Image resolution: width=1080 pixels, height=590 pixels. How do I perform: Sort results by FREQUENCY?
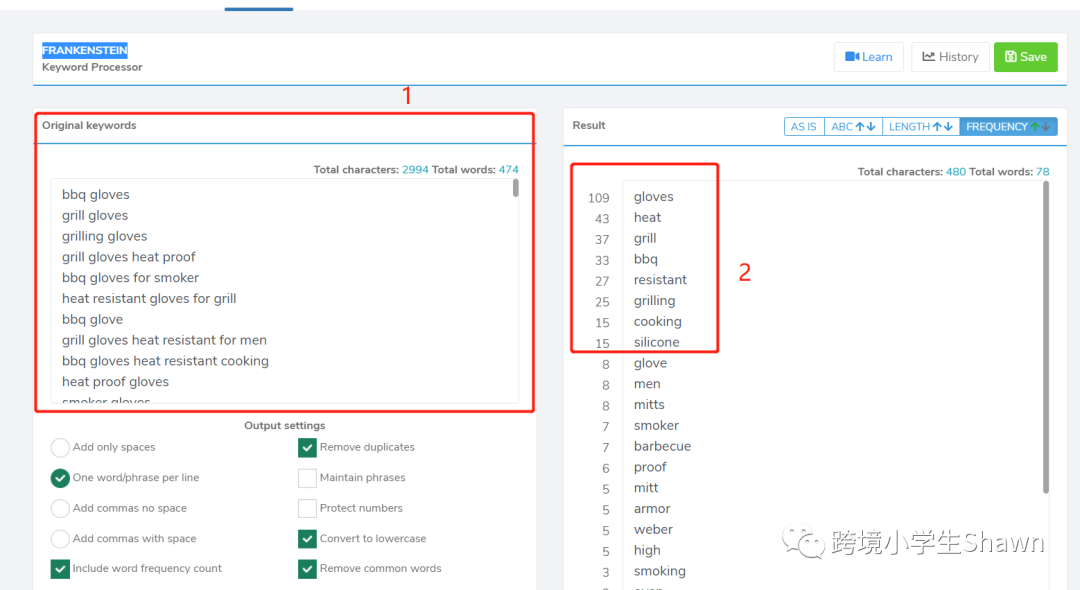1008,127
